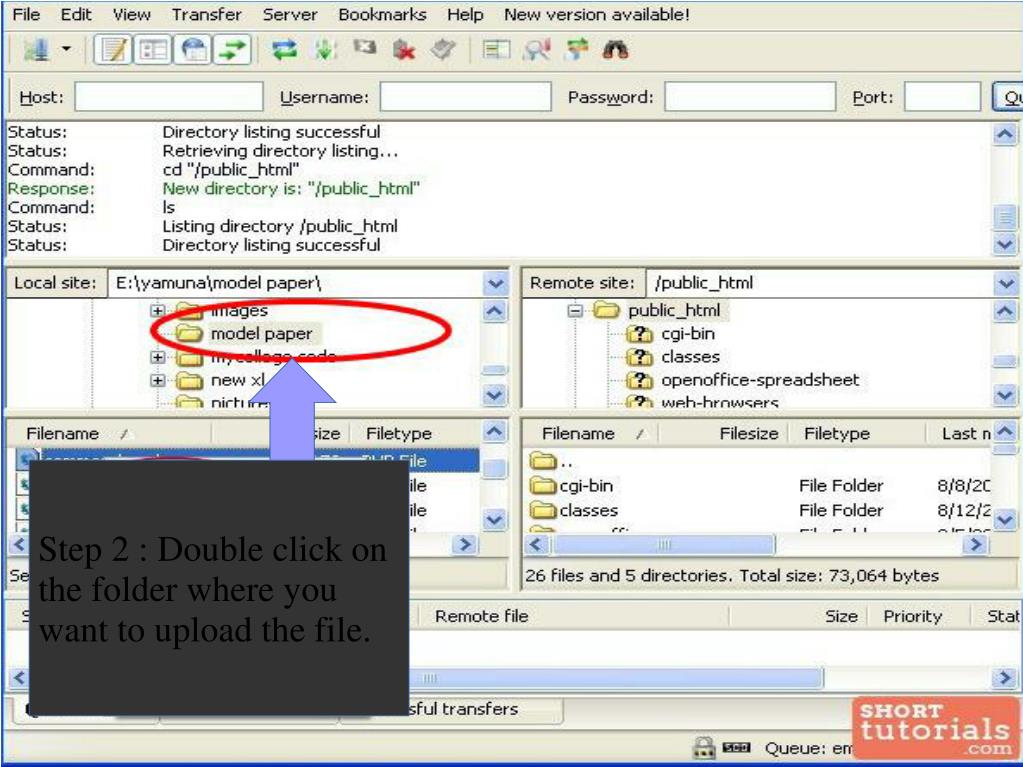Toggle the local directory tree view

click(153, 50)
